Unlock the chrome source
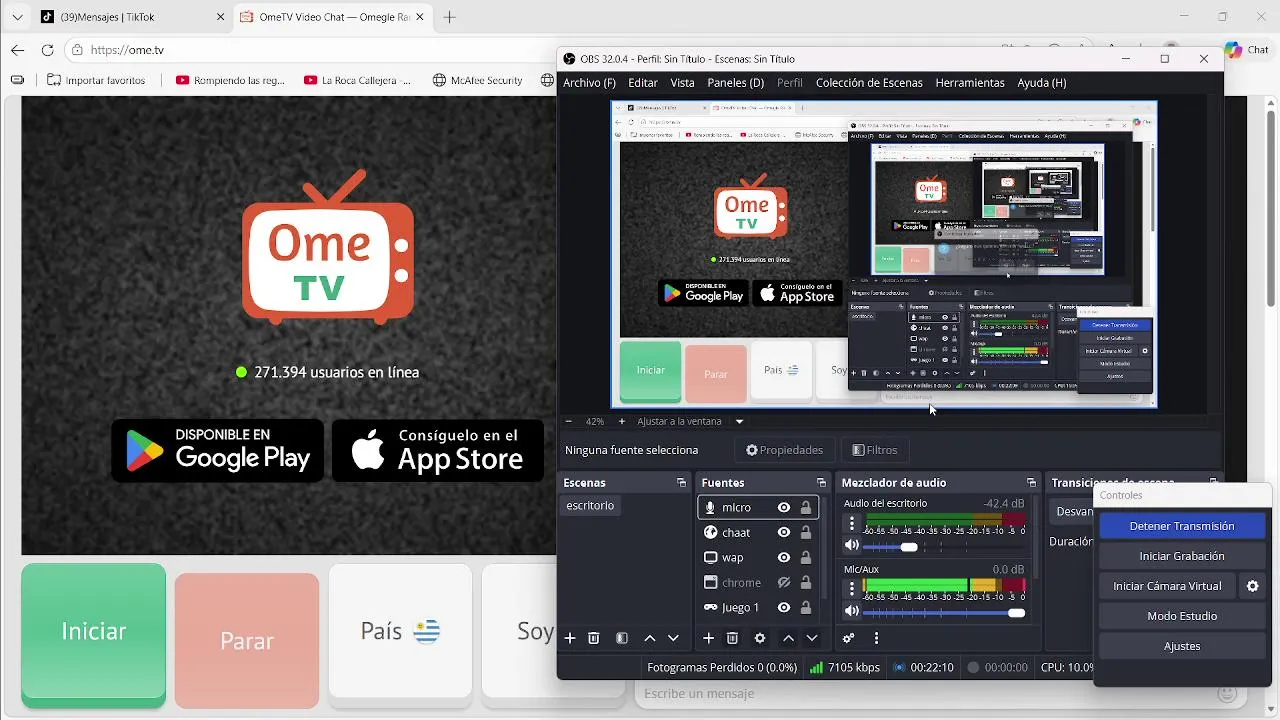The height and width of the screenshot is (720, 1280). 806,583
